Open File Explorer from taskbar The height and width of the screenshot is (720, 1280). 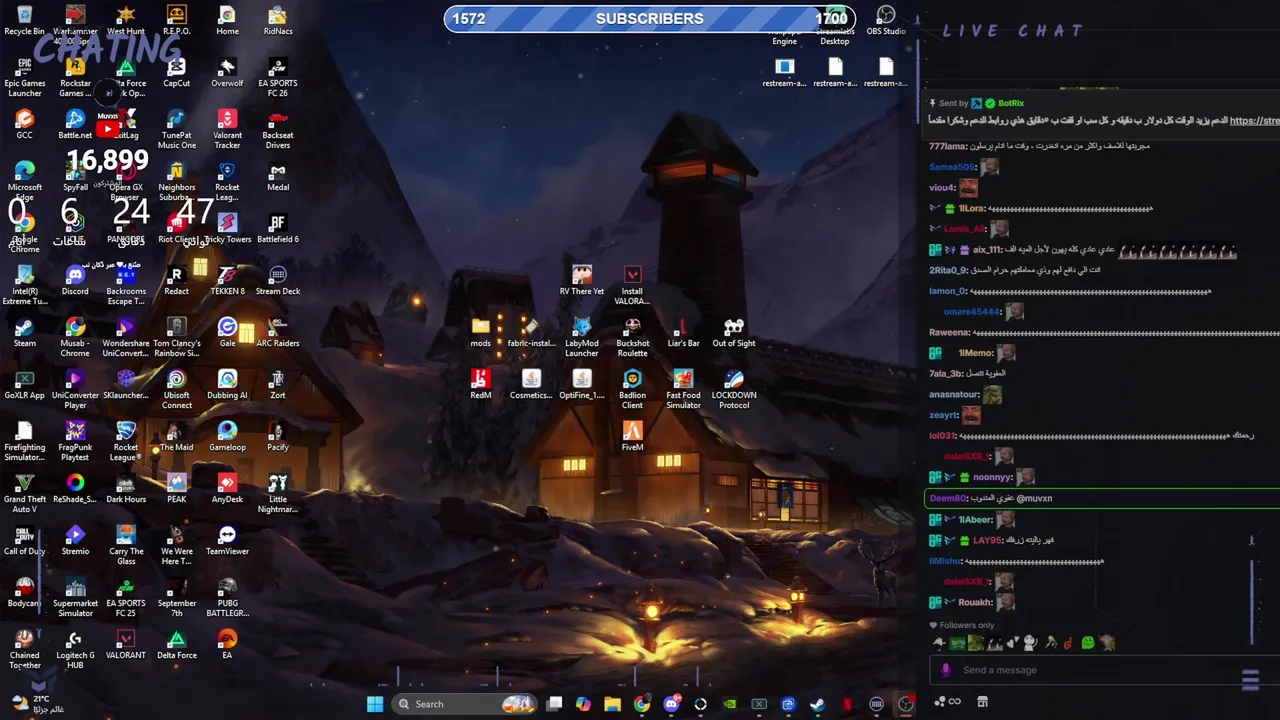point(612,704)
